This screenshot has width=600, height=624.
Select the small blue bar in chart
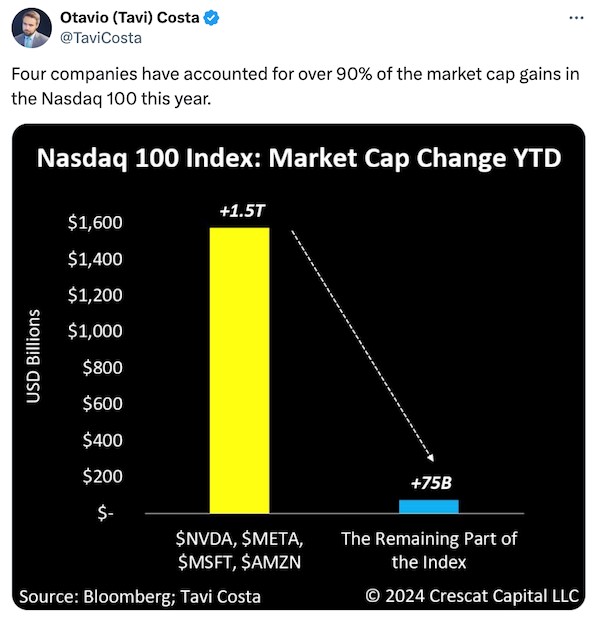(429, 507)
